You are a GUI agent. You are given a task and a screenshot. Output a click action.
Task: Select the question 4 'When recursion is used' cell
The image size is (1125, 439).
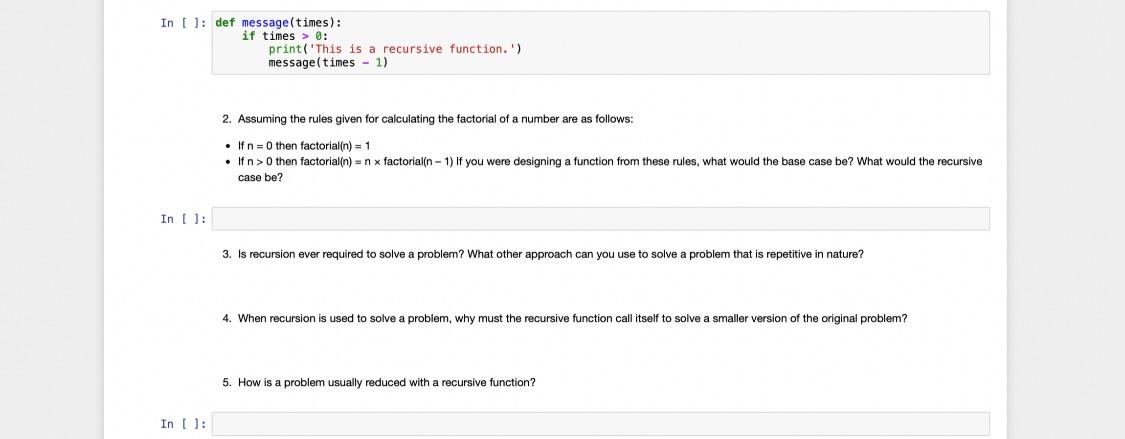[565, 318]
